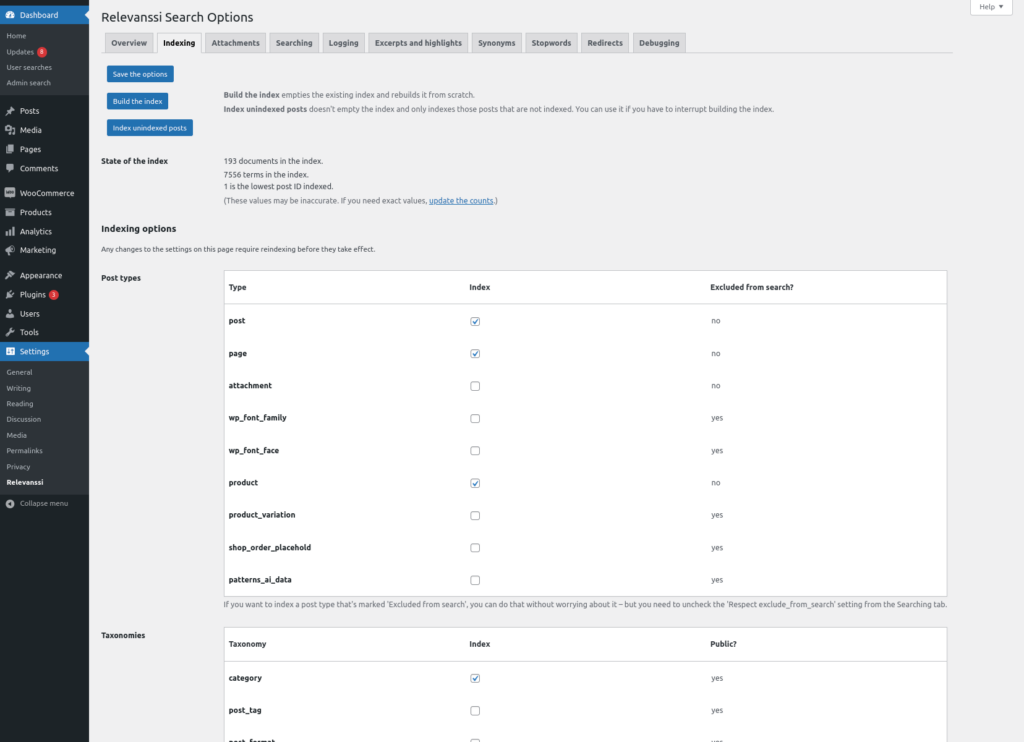This screenshot has height=742, width=1024.
Task: Click the Collapse menu arrow icon
Action: (x=10, y=504)
